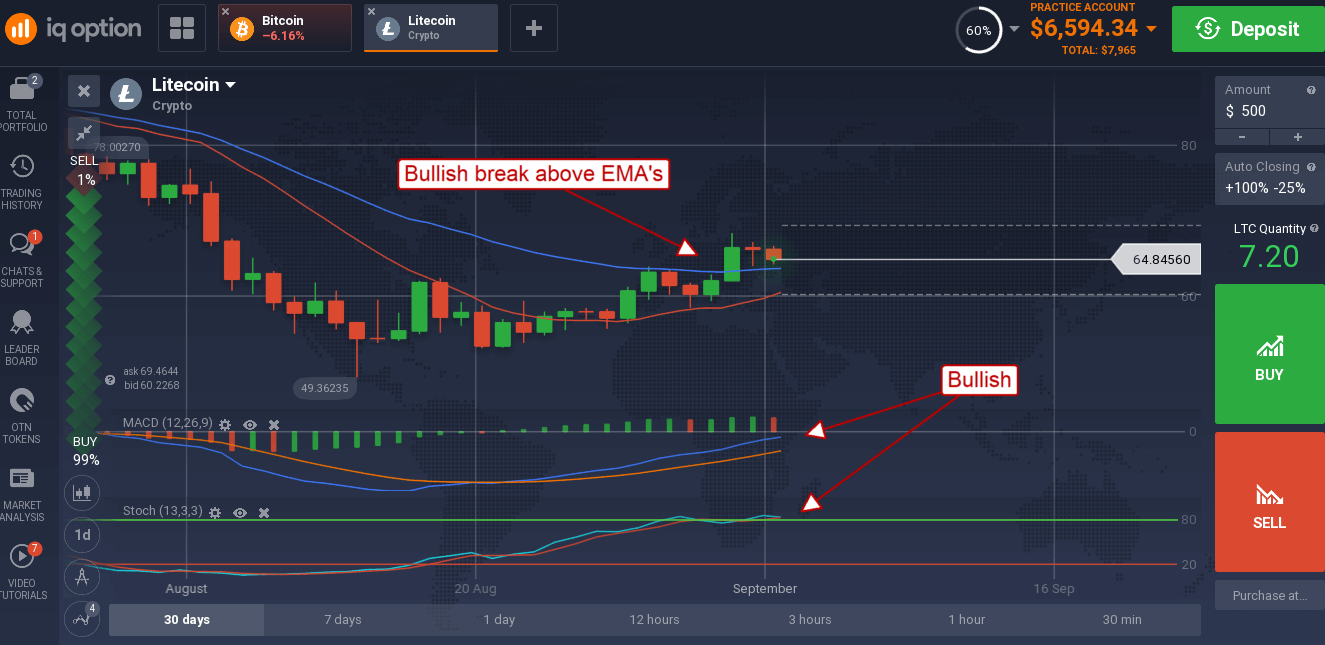
Task: Click the large red SELL button
Action: pyautogui.click(x=1270, y=502)
